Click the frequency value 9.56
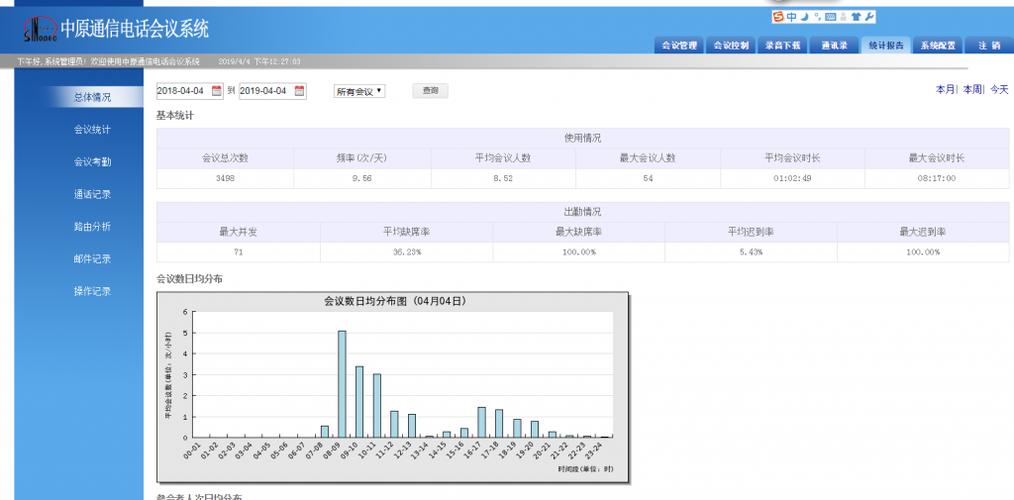 (x=362, y=179)
